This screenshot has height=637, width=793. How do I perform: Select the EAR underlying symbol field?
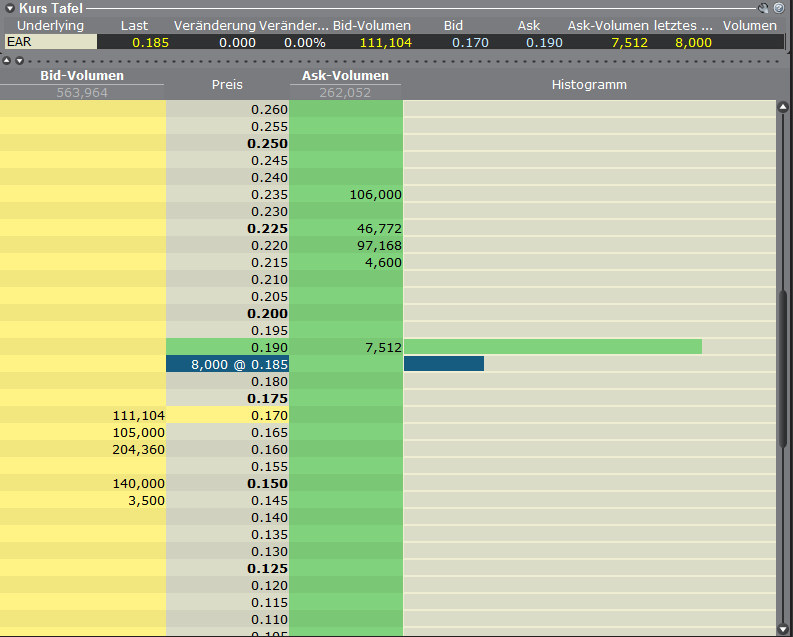tap(50, 42)
